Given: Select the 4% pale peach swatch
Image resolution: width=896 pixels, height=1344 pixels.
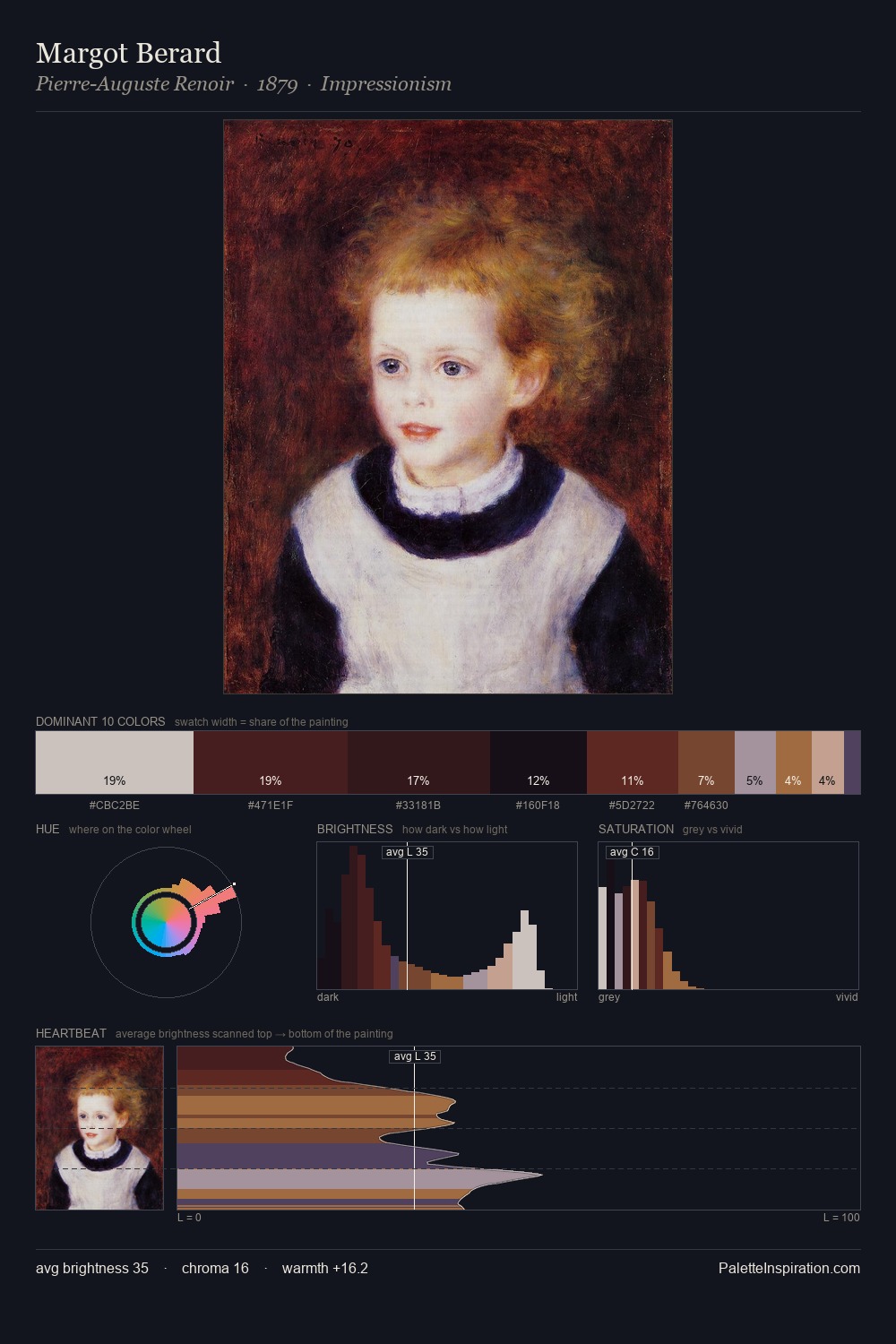Looking at the screenshot, I should click(x=828, y=762).
